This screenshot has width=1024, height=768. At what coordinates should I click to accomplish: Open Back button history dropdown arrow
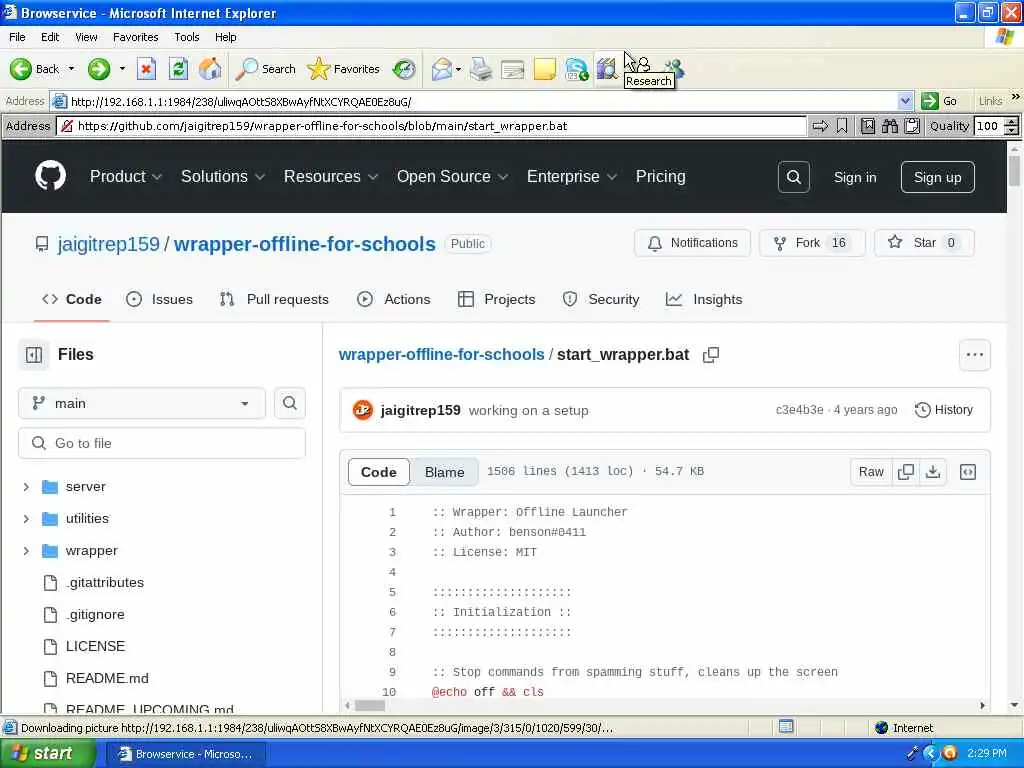[x=71, y=69]
